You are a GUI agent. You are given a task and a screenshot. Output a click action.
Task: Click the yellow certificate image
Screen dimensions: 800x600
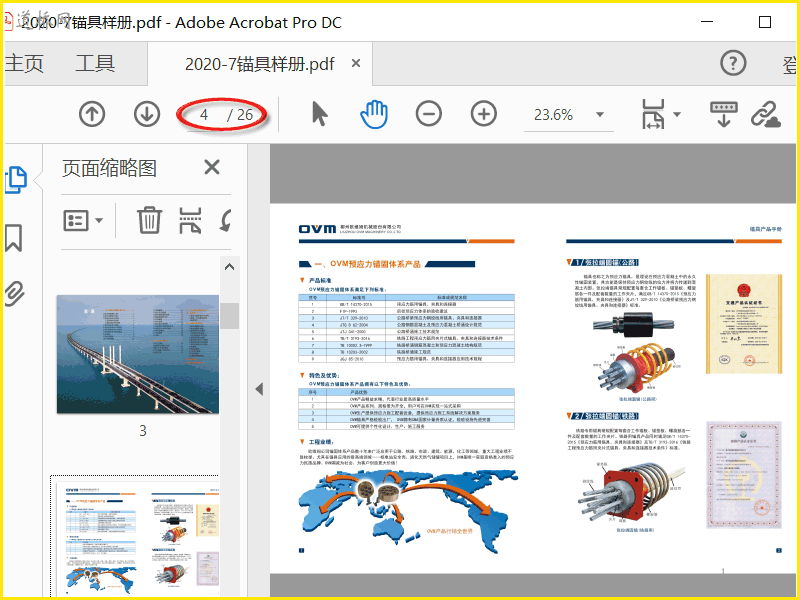tap(744, 324)
